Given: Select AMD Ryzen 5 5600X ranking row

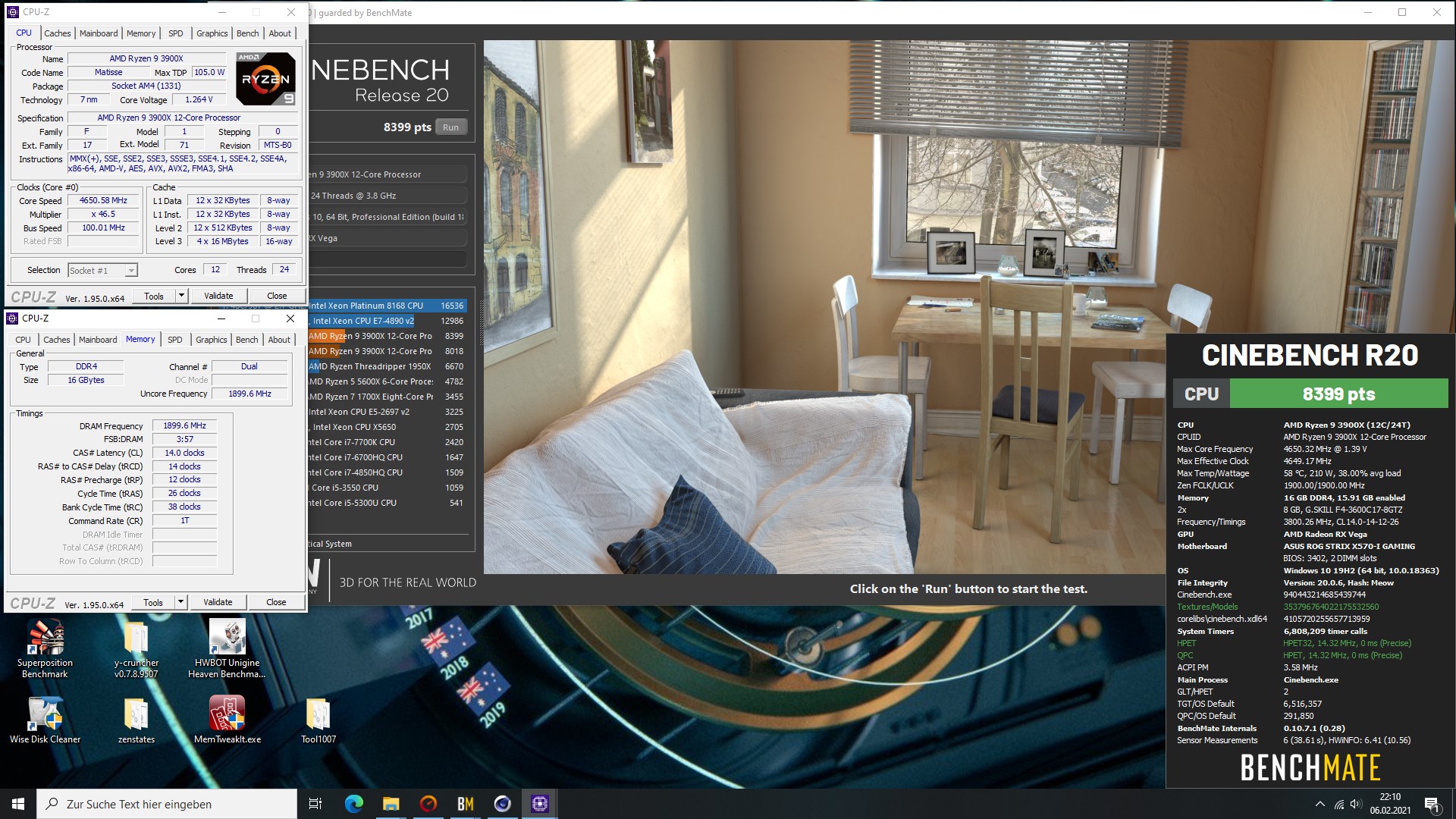Looking at the screenshot, I should pos(388,381).
